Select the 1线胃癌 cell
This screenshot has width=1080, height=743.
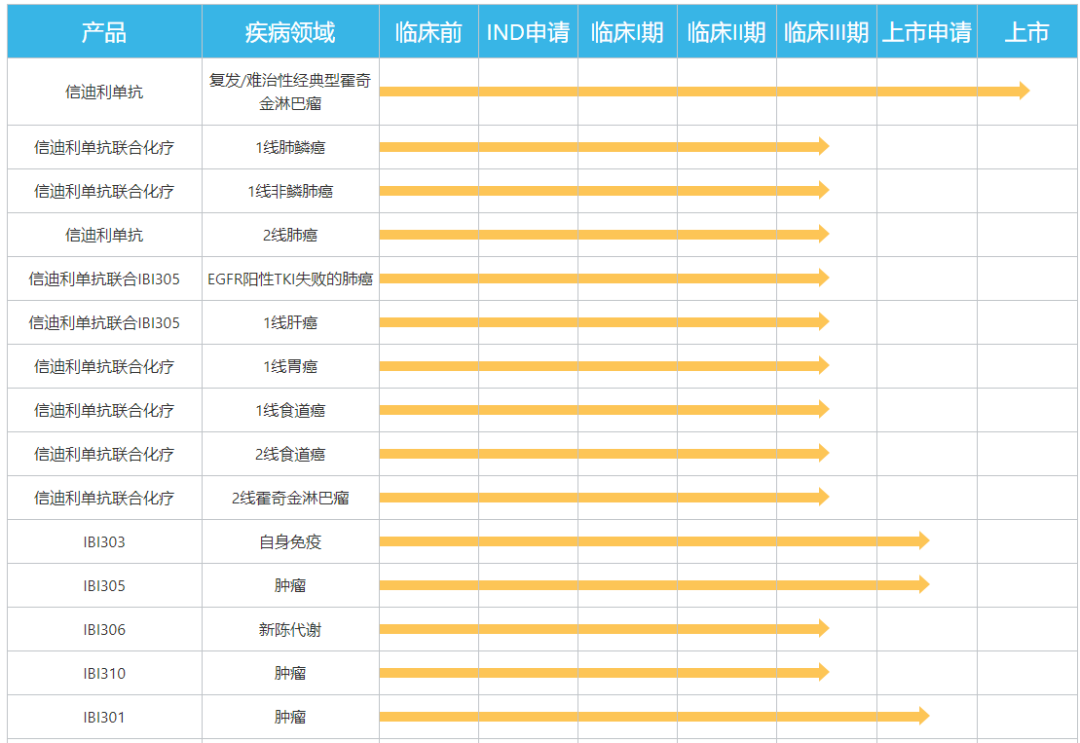[291, 366]
